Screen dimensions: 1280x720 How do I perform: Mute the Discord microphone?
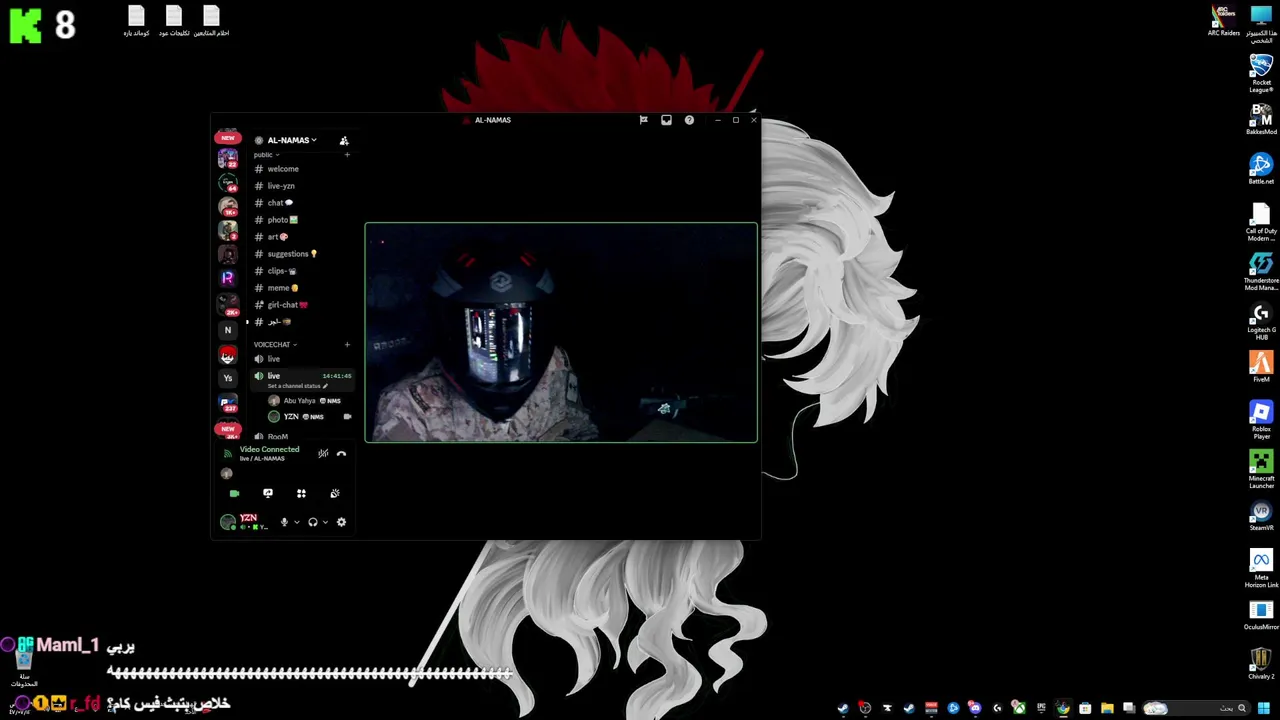[x=284, y=522]
